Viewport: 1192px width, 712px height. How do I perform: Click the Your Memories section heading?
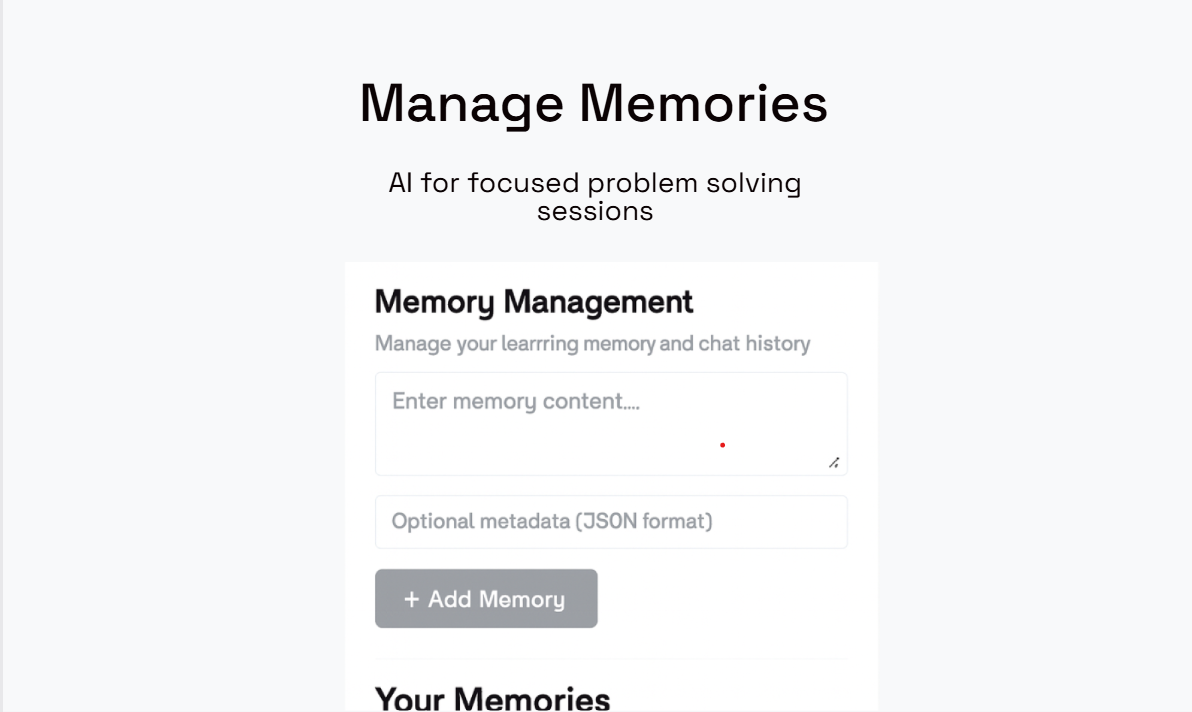(x=492, y=698)
